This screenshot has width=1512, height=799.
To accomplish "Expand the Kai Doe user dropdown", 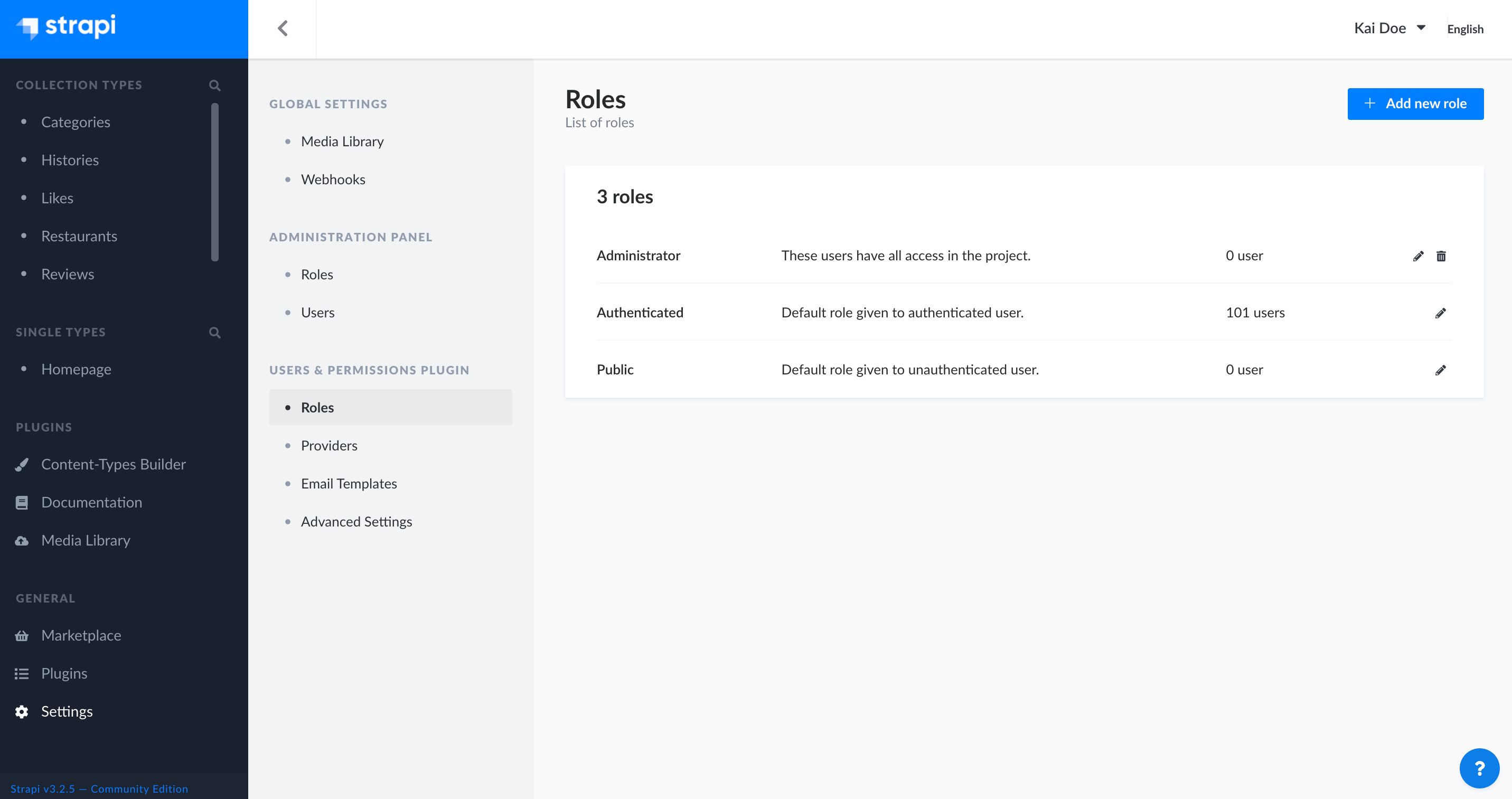I will point(1390,27).
